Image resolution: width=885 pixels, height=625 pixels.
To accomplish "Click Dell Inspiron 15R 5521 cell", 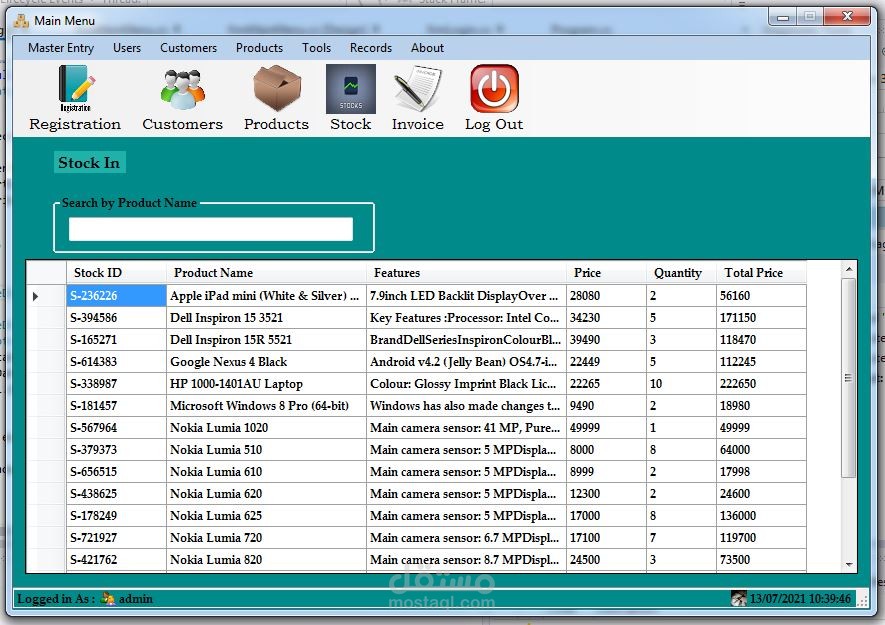I will [266, 340].
